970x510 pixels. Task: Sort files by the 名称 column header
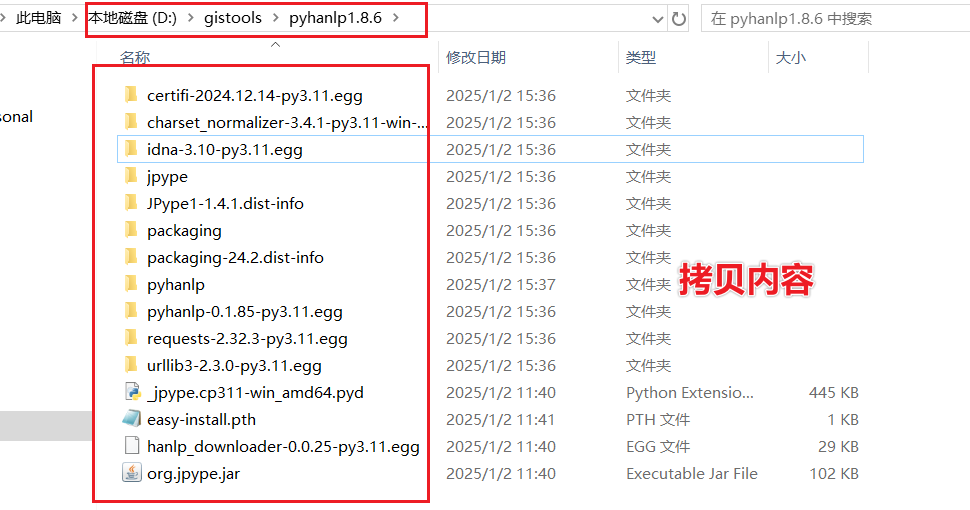click(x=135, y=58)
